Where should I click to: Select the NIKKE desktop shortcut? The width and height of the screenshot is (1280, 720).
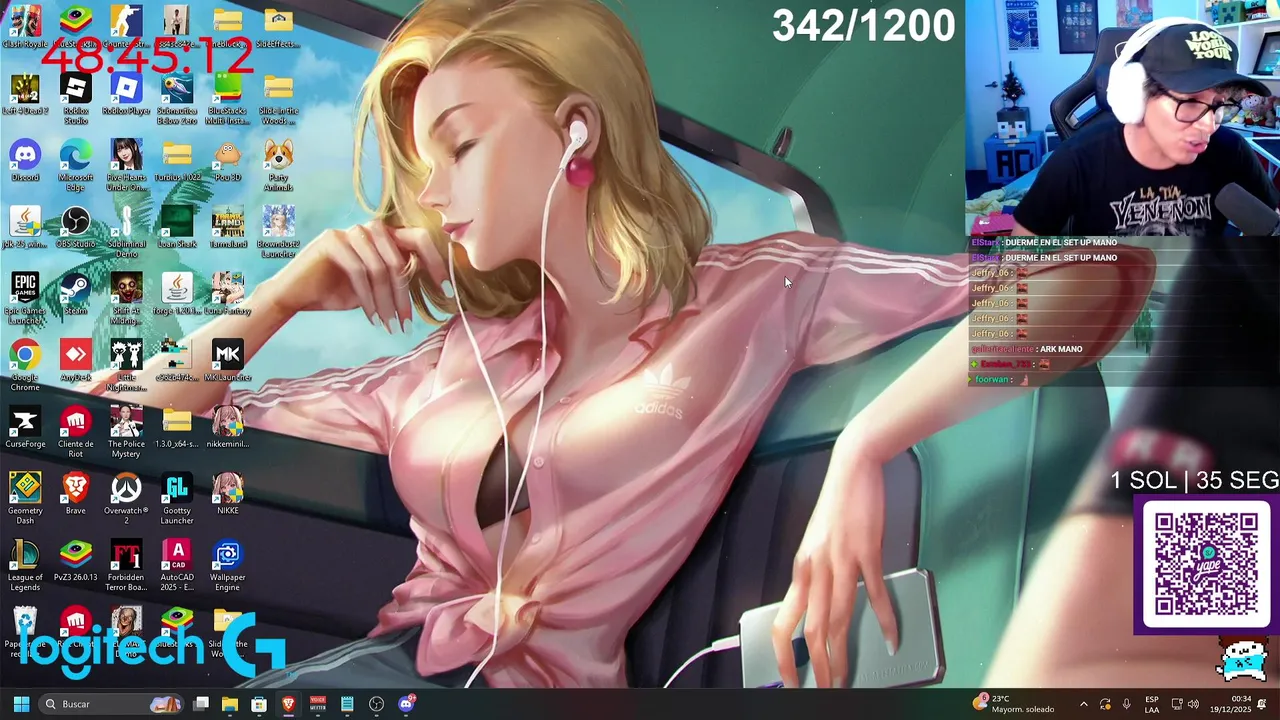[227, 493]
